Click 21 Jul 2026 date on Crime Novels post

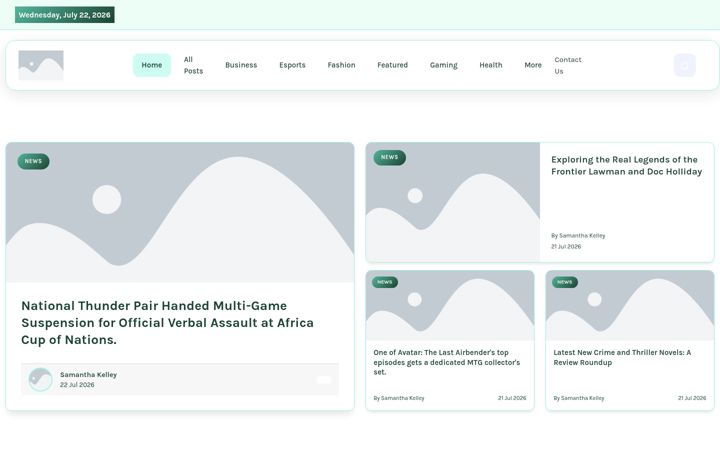692,398
